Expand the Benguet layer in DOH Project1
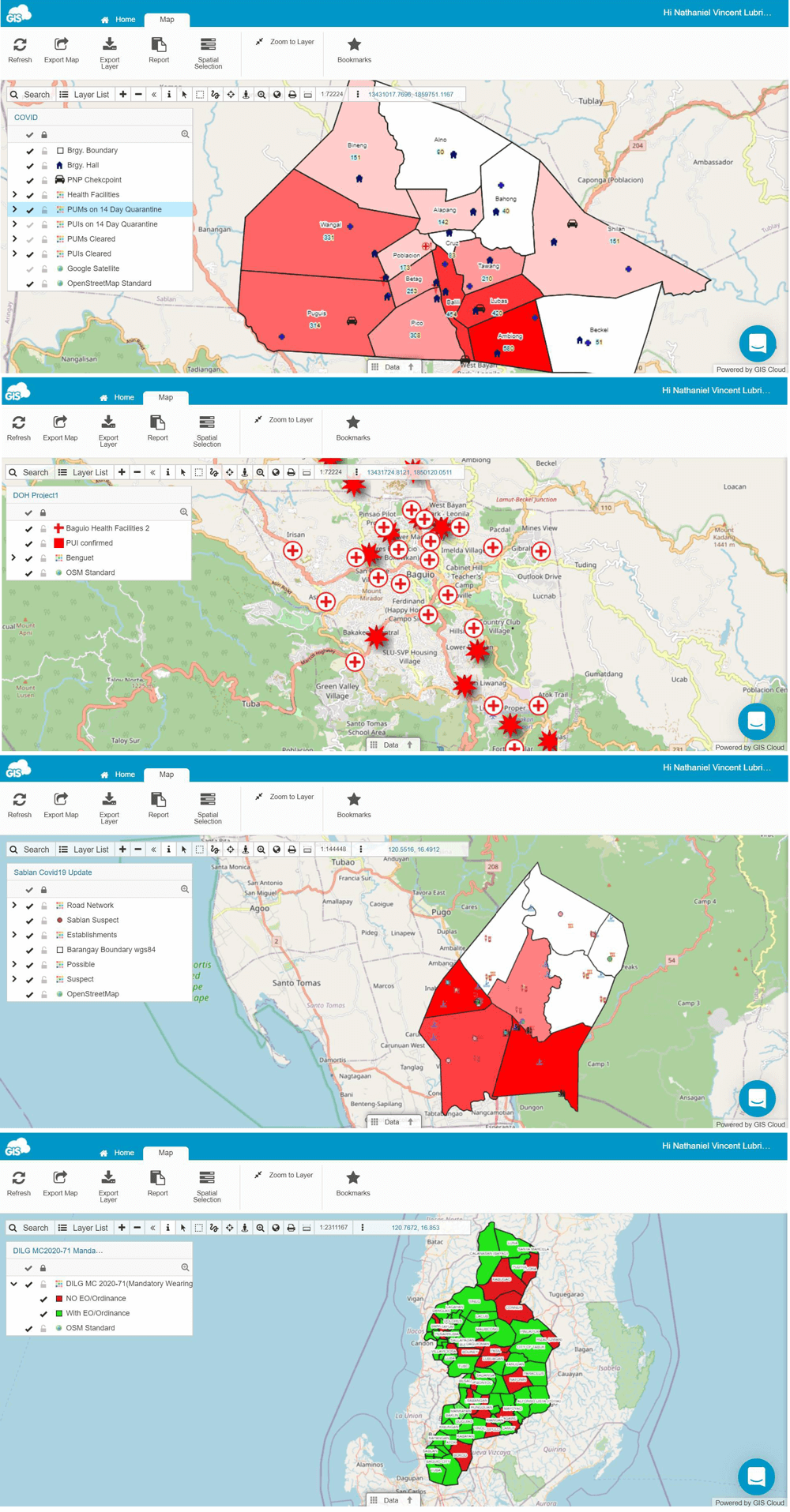The width and height of the screenshot is (790, 1512). point(13,558)
